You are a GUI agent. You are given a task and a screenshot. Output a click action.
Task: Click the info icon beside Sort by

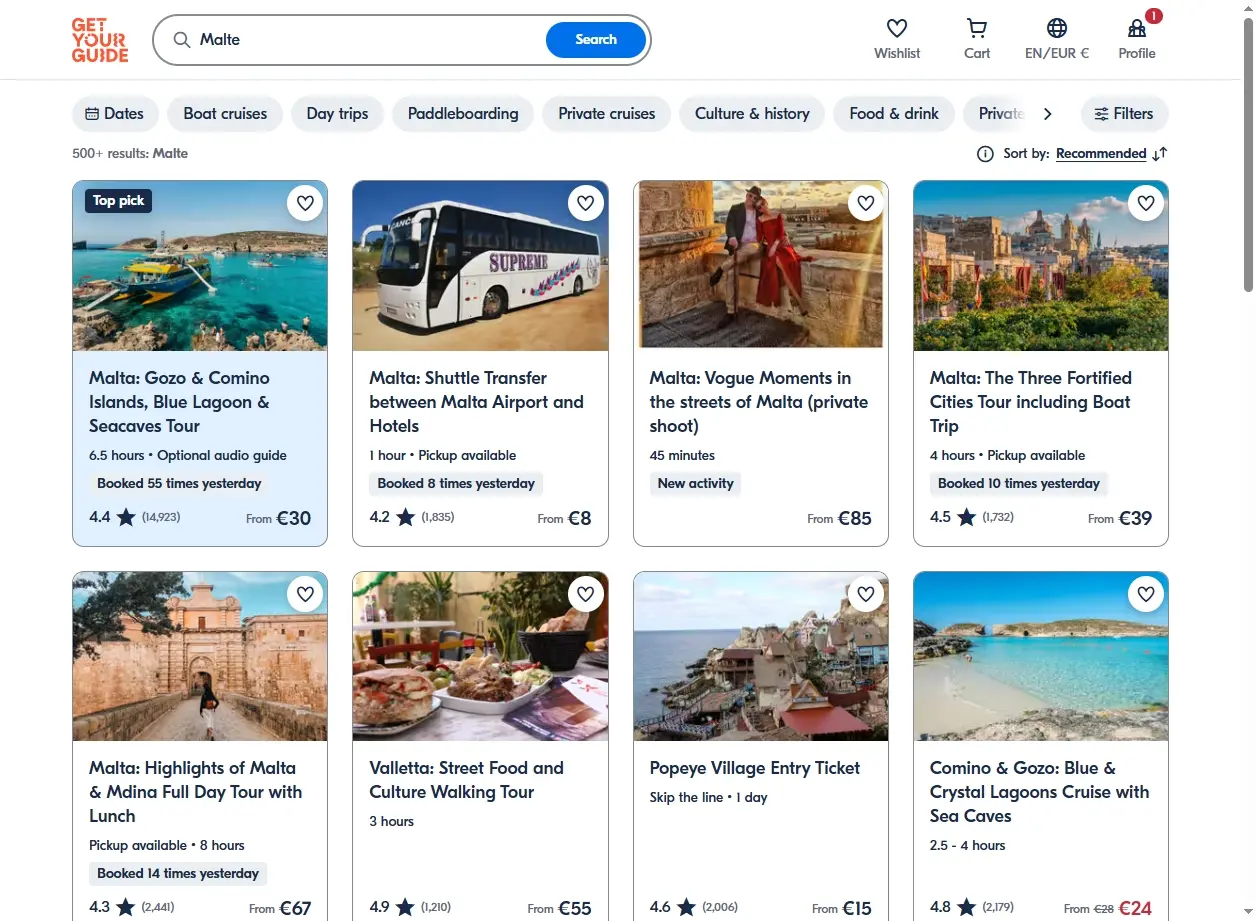(x=985, y=154)
